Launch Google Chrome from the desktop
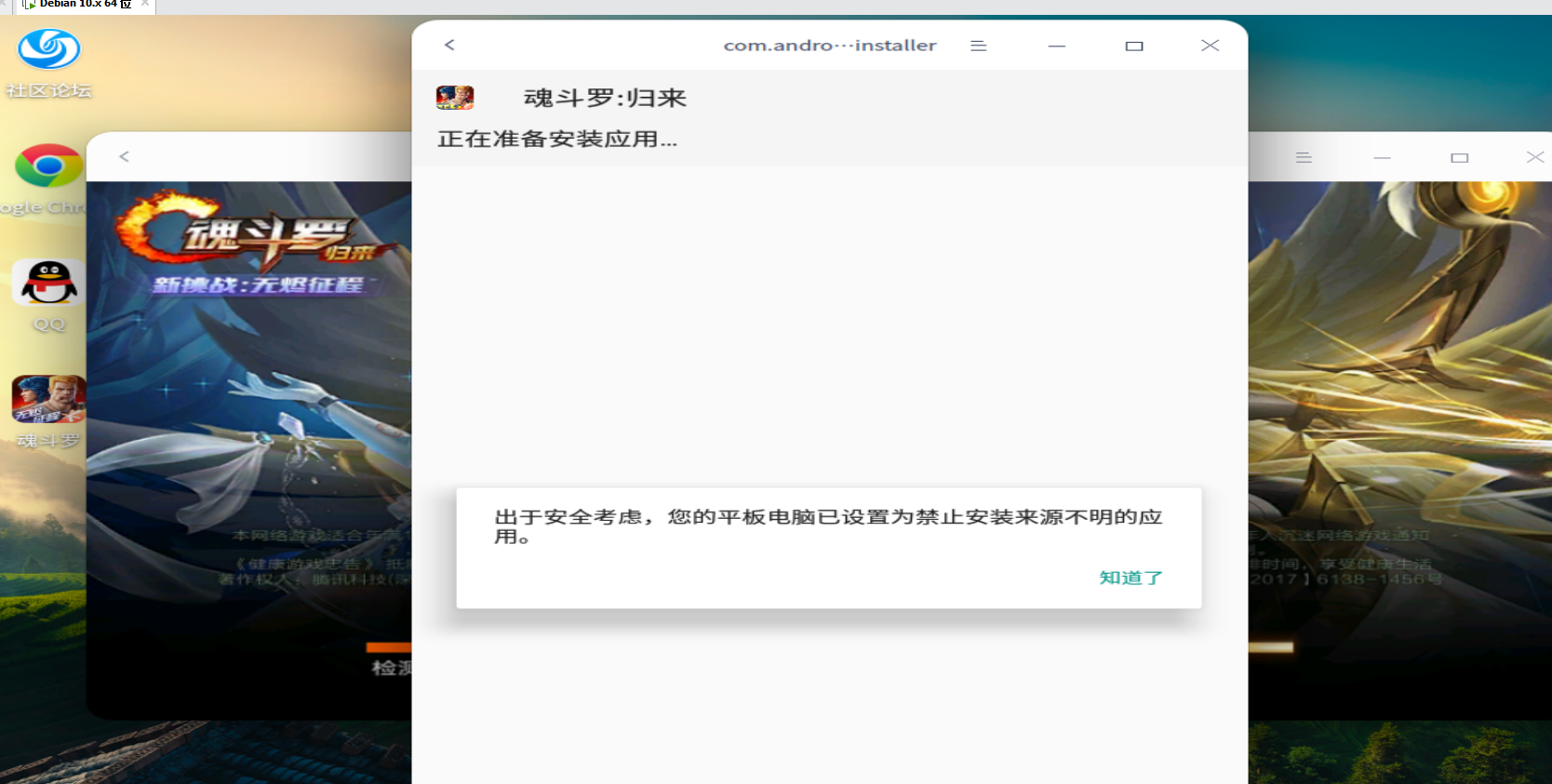This screenshot has width=1552, height=784. click(48, 178)
